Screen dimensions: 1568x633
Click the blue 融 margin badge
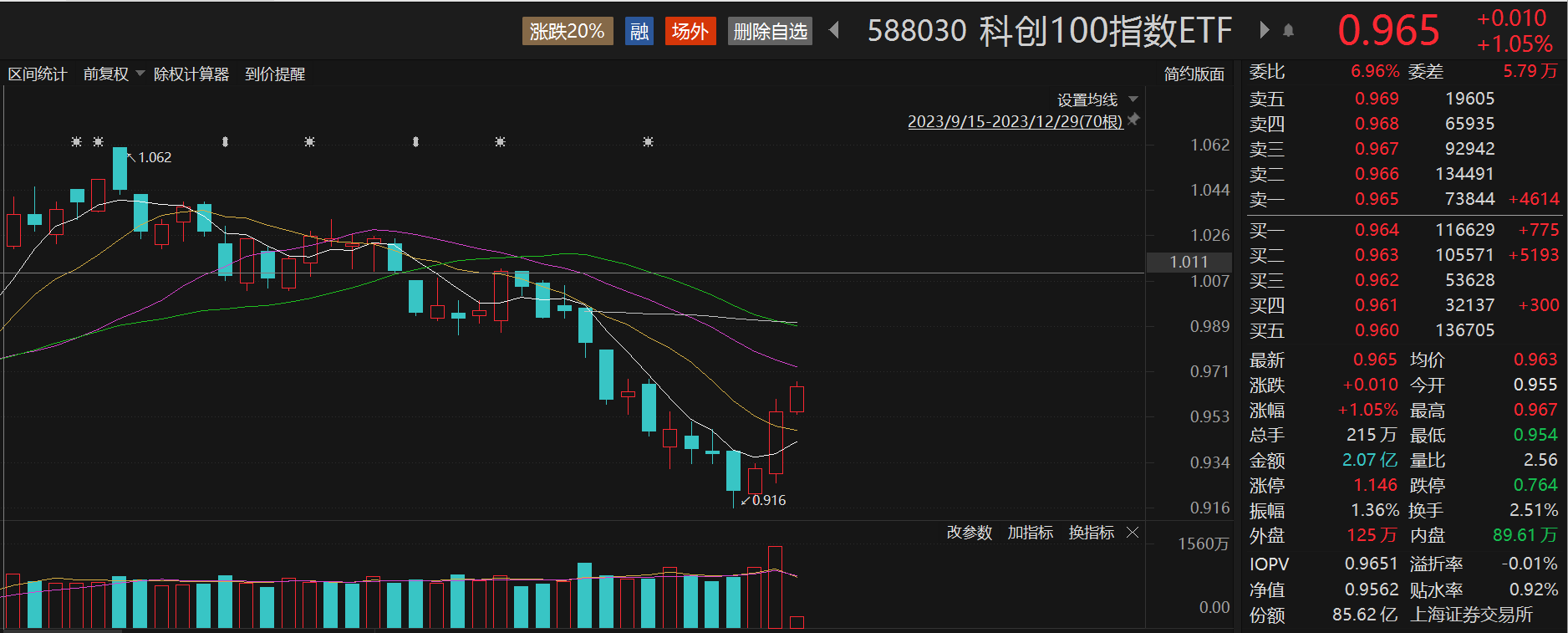639,32
